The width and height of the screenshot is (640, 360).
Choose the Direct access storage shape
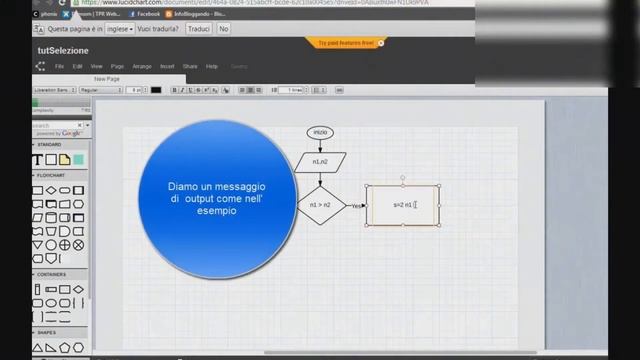[x=64, y=218]
